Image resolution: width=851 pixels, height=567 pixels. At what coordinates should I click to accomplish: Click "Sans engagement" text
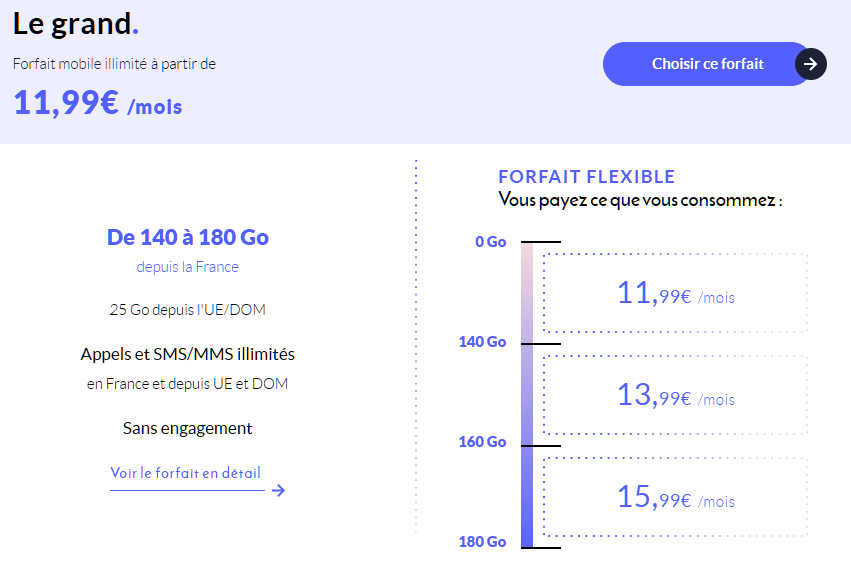188,428
